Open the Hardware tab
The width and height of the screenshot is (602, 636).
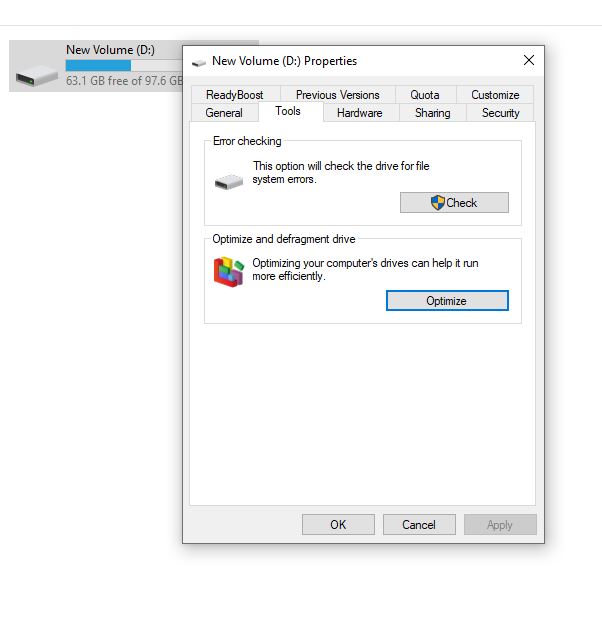(359, 113)
